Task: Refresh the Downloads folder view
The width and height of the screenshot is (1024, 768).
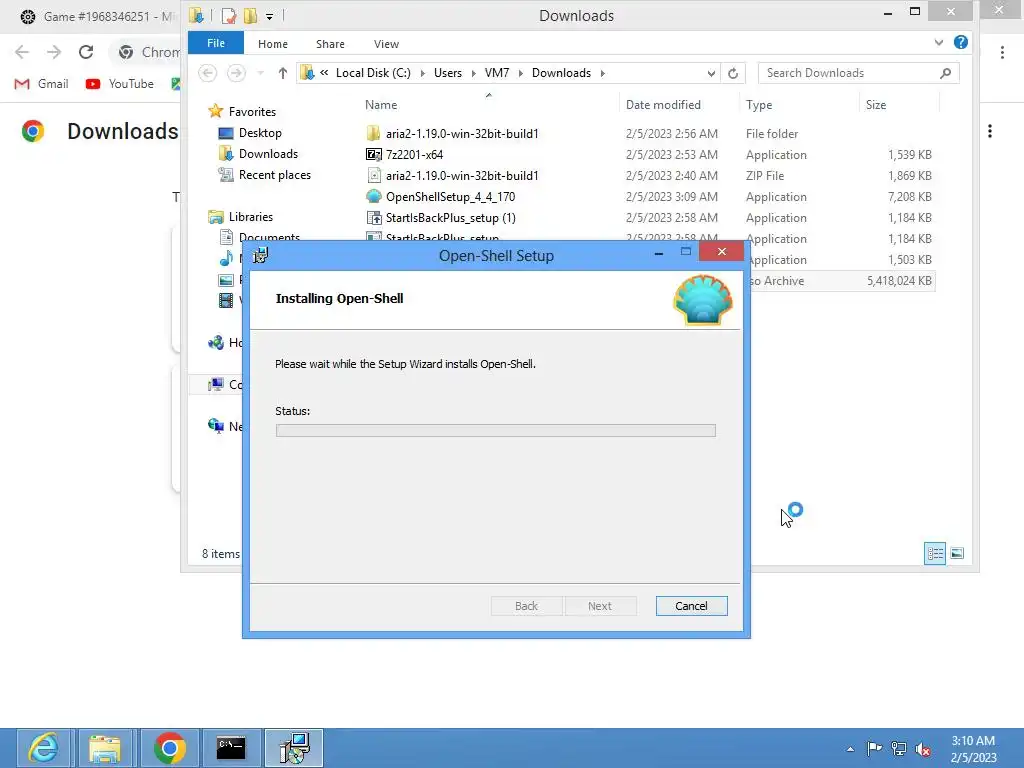Action: coord(733,73)
